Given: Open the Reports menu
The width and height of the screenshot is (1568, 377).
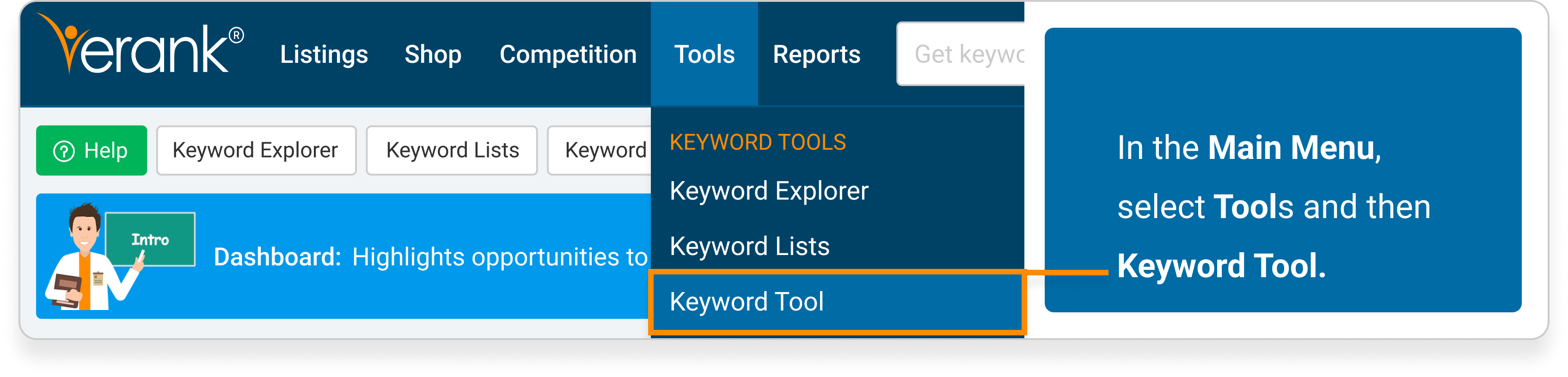Looking at the screenshot, I should [816, 55].
